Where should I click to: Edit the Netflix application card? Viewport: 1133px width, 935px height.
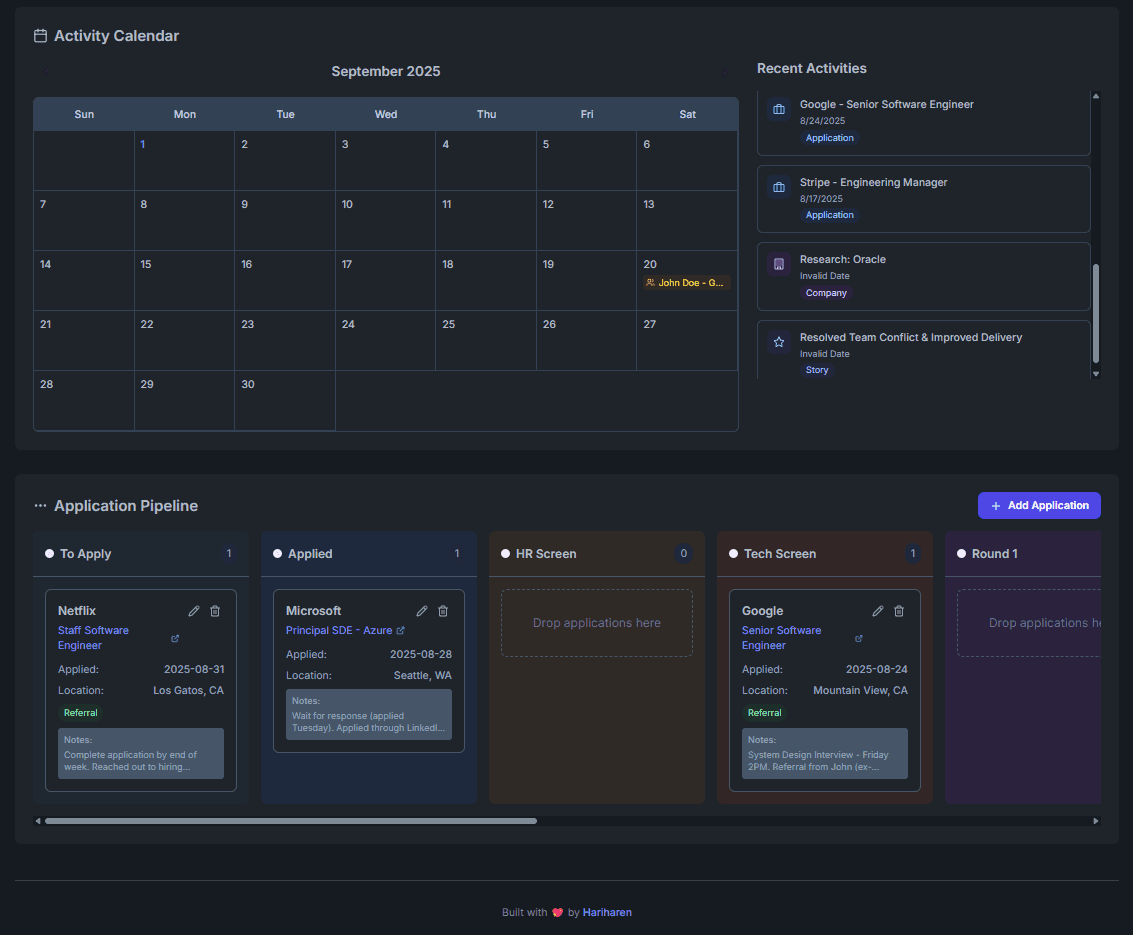pyautogui.click(x=194, y=611)
